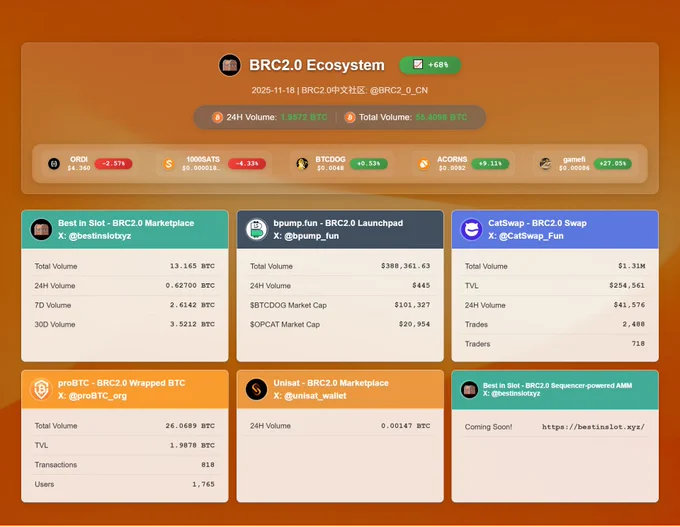This screenshot has width=680, height=527.
Task: Click the Best in Slot Marketplace logo
Action: [x=41, y=229]
